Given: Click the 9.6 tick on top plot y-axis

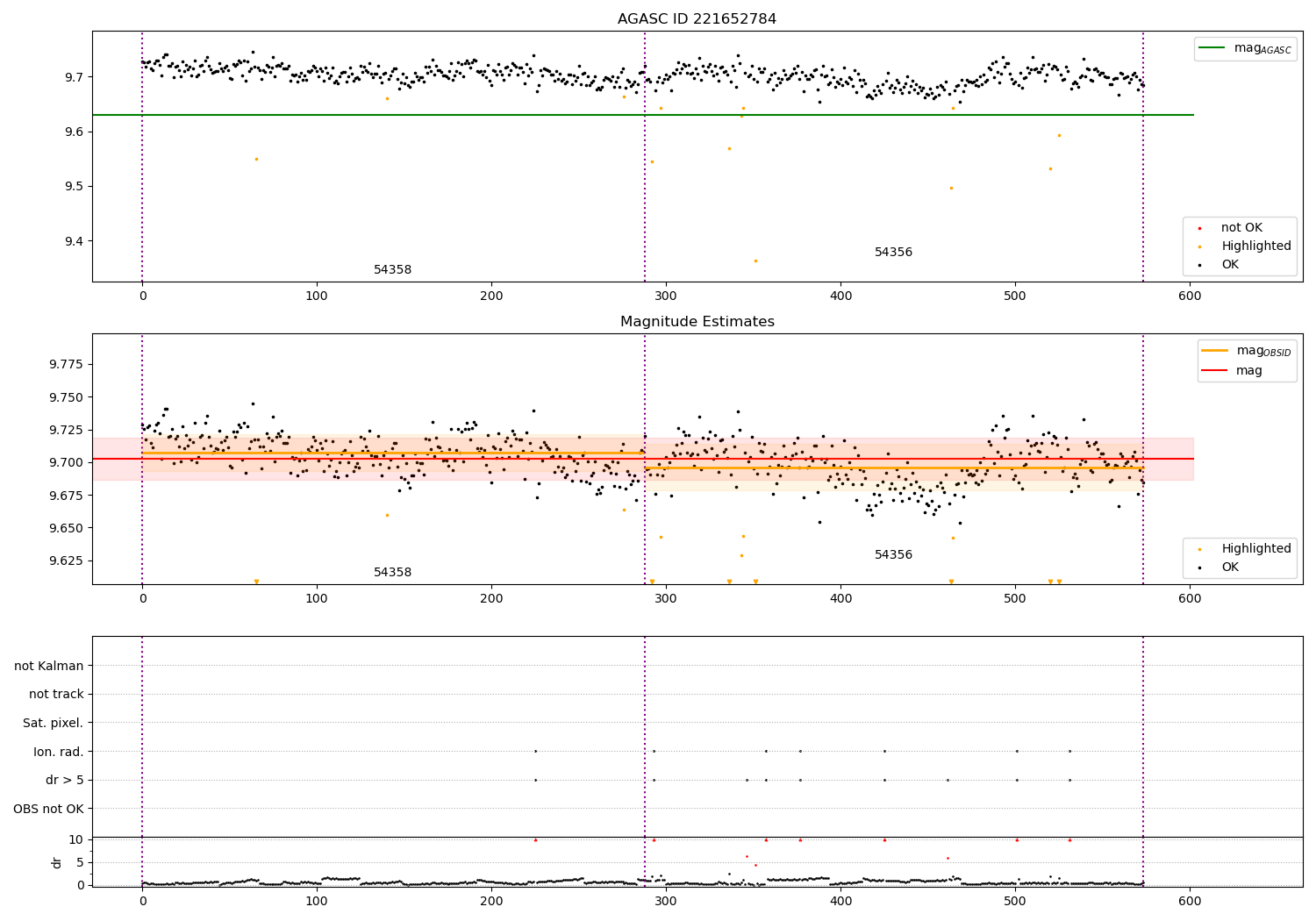Looking at the screenshot, I should pos(73,132).
